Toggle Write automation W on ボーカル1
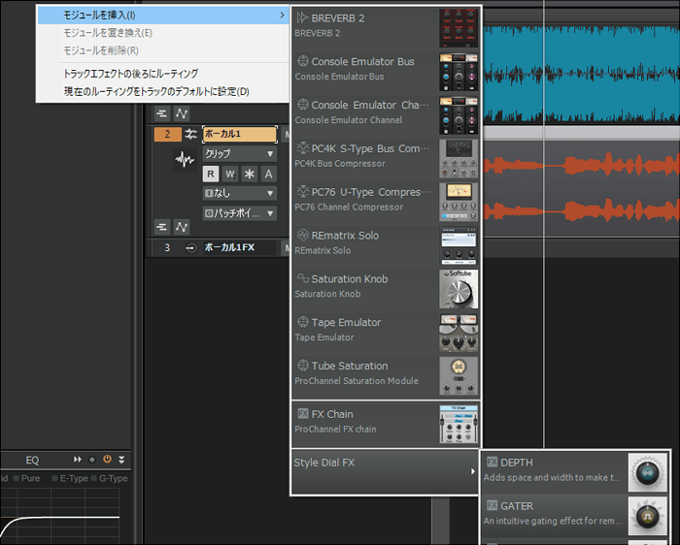 230,174
